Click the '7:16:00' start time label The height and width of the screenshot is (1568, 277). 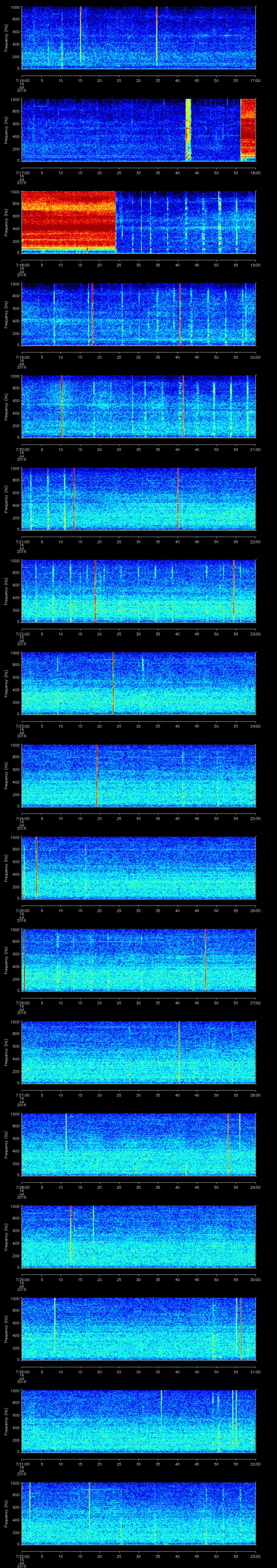(x=22, y=80)
